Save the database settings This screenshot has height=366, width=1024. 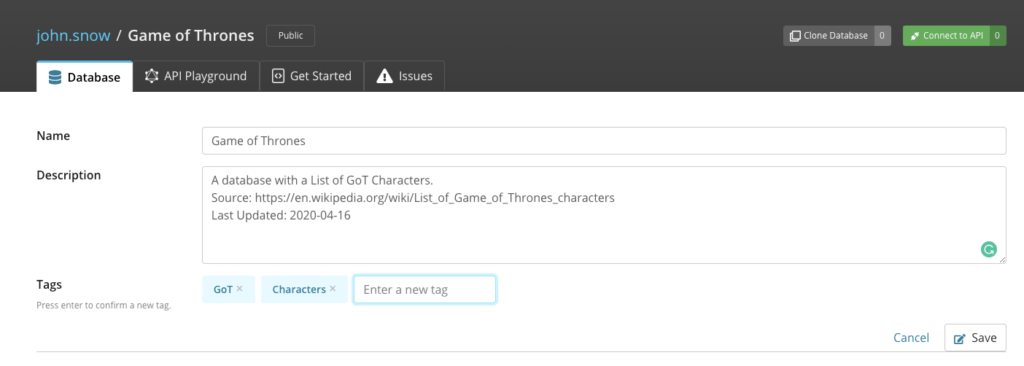[975, 338]
